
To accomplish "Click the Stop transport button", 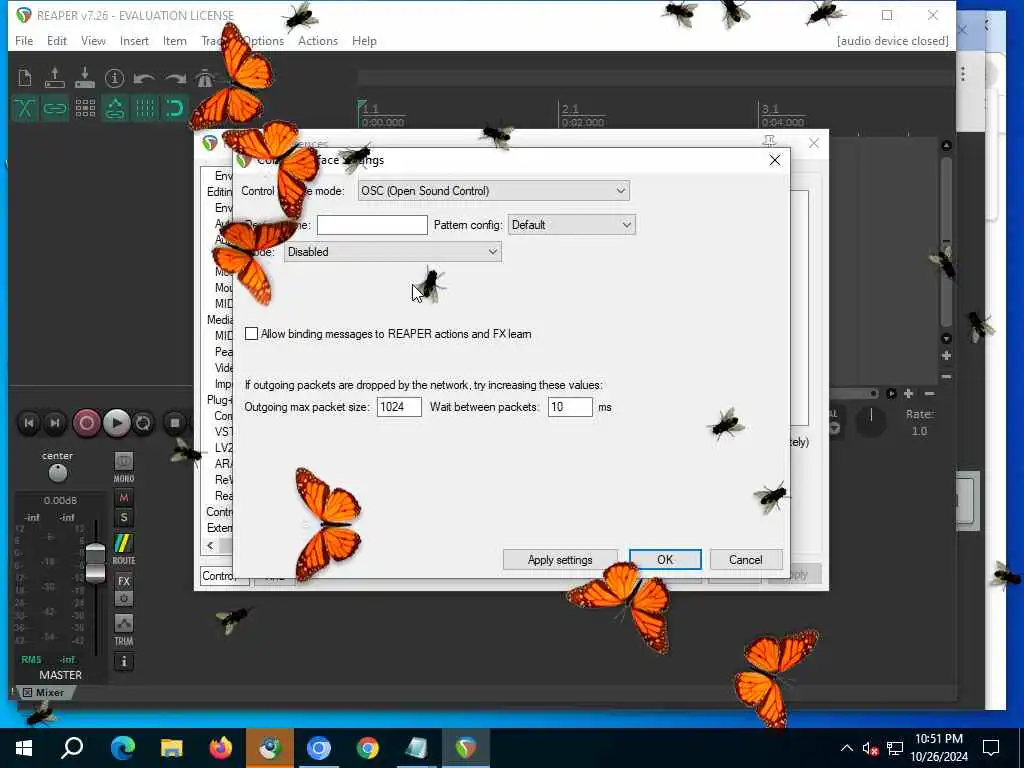I will click(x=174, y=423).
